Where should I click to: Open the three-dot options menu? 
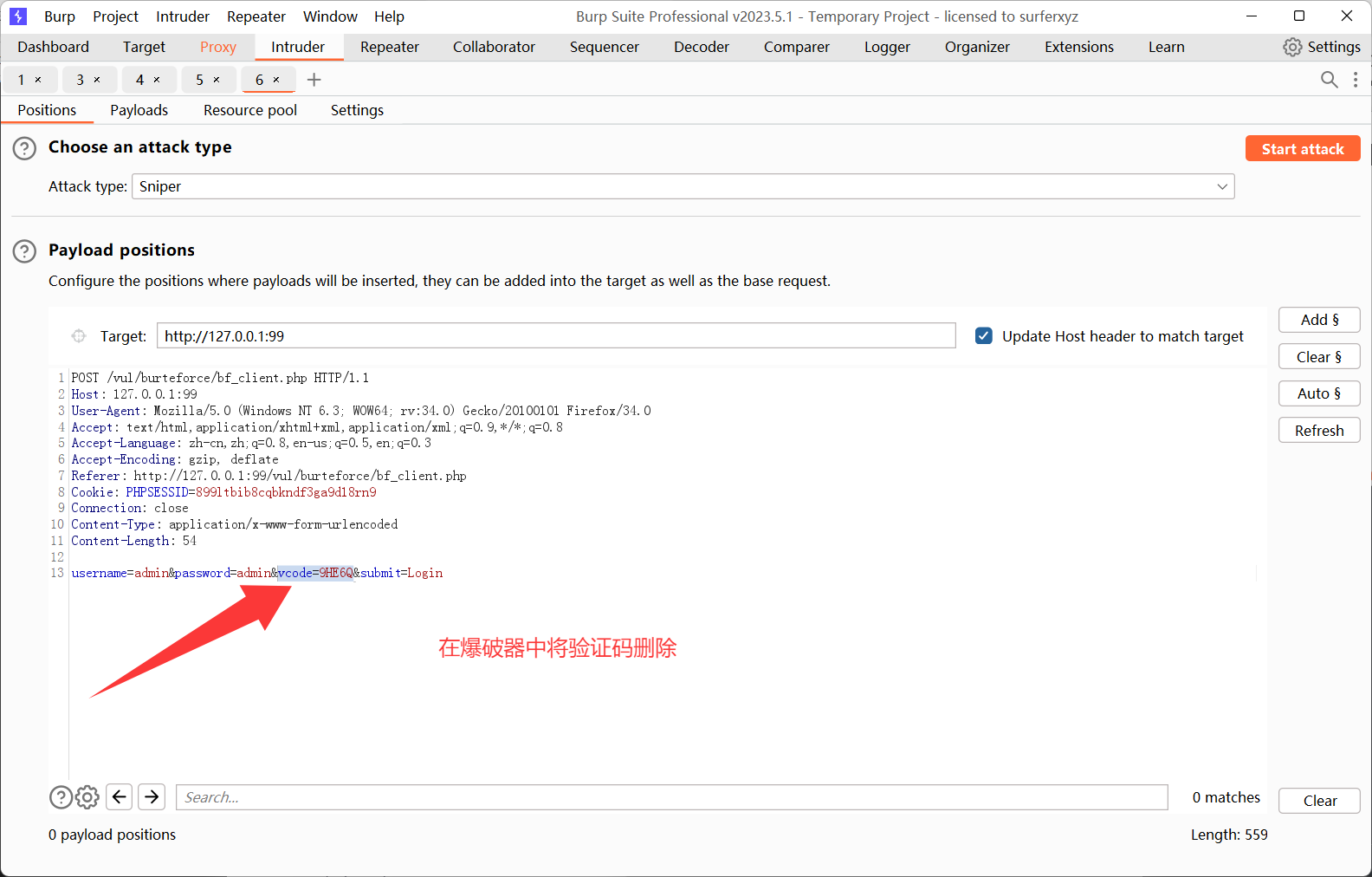(x=1356, y=80)
